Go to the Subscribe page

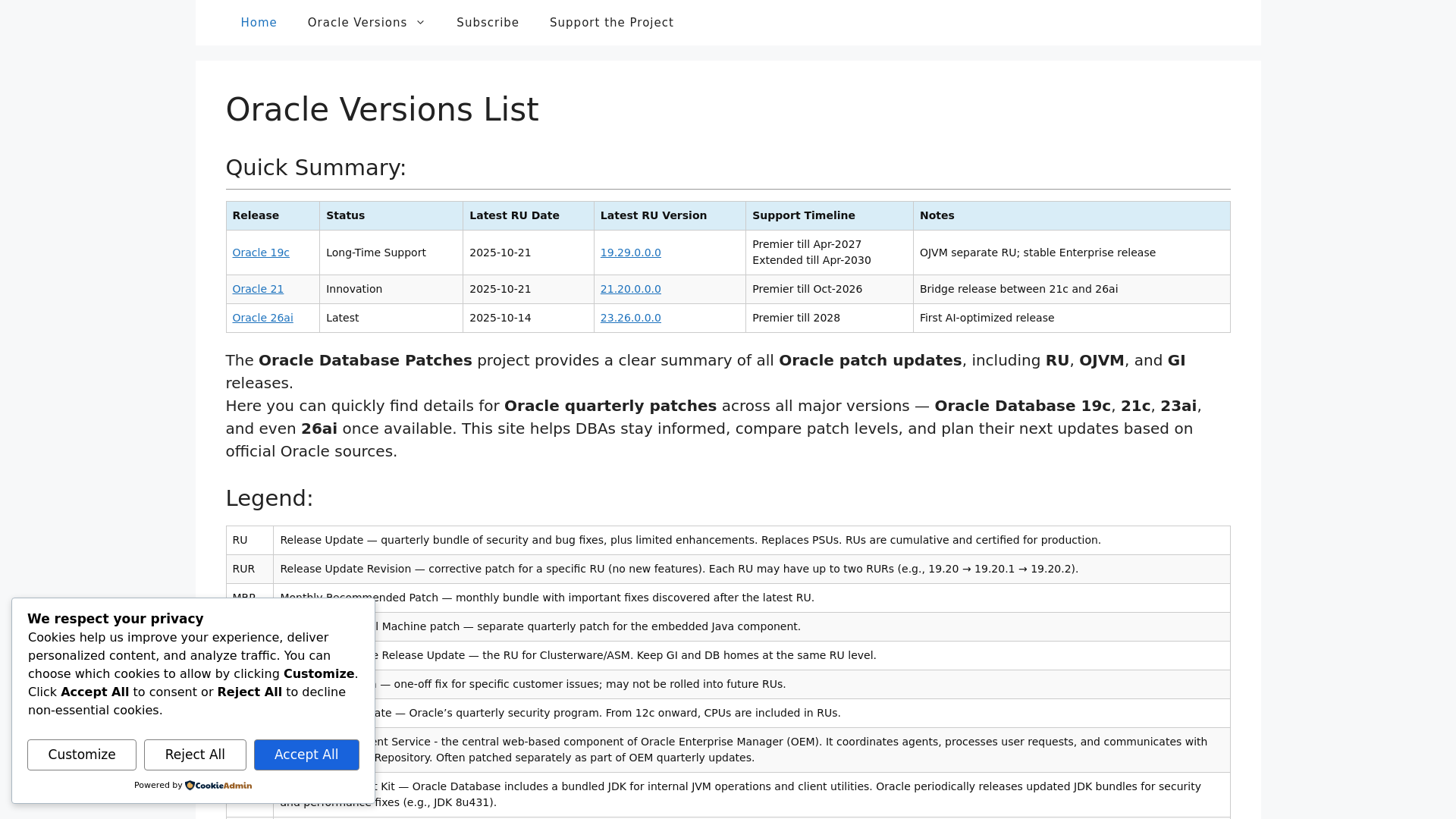tap(488, 23)
